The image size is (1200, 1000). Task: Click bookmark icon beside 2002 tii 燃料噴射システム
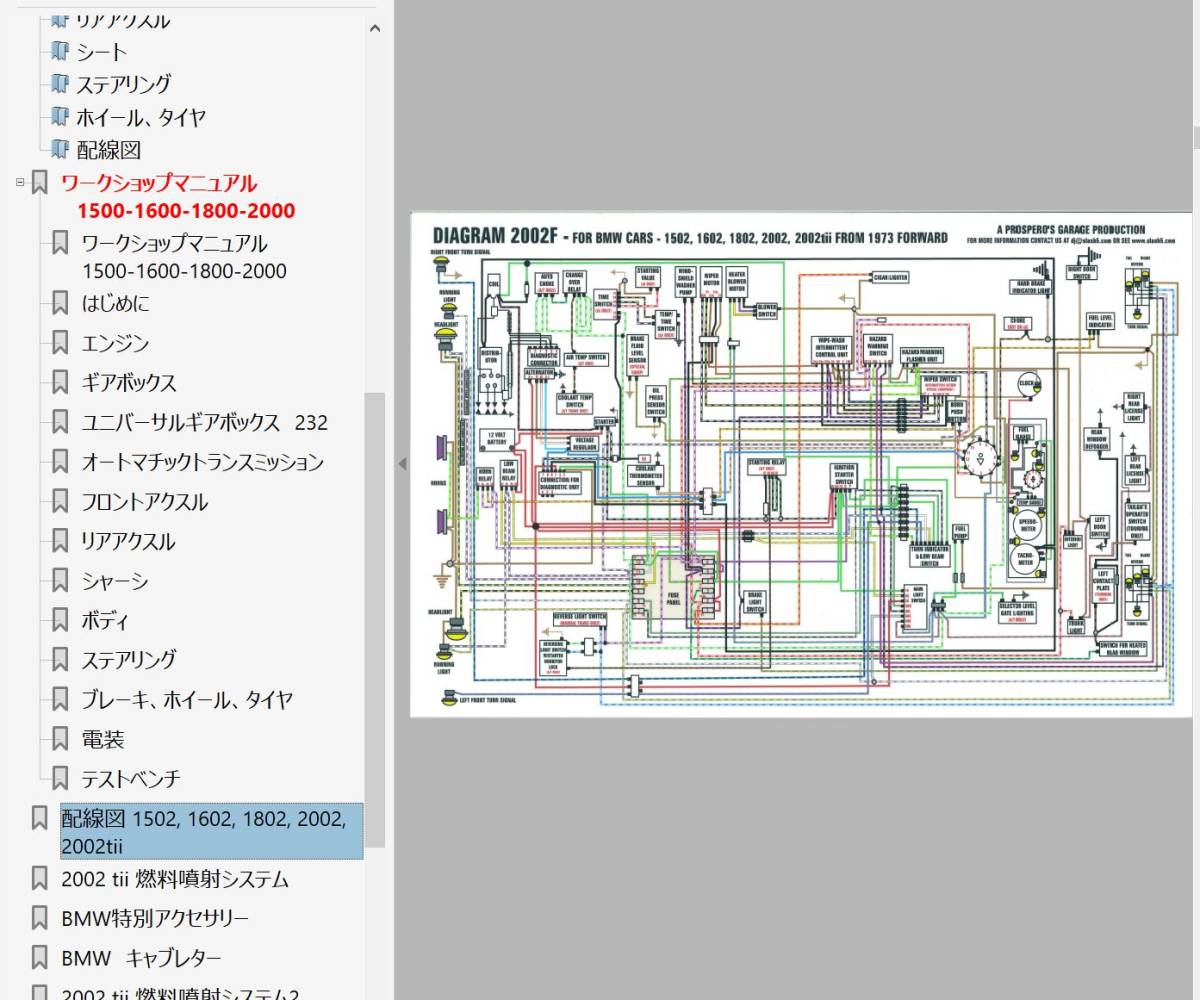click(x=40, y=879)
